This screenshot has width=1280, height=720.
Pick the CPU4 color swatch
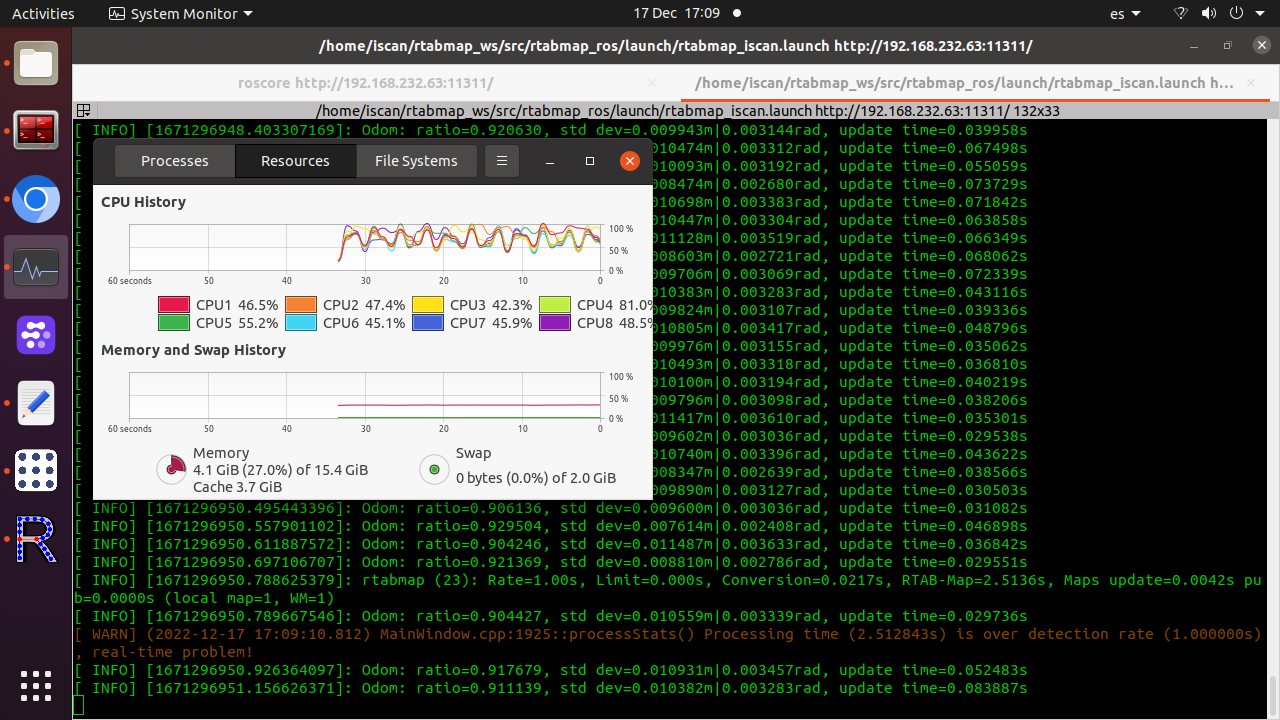pos(555,305)
